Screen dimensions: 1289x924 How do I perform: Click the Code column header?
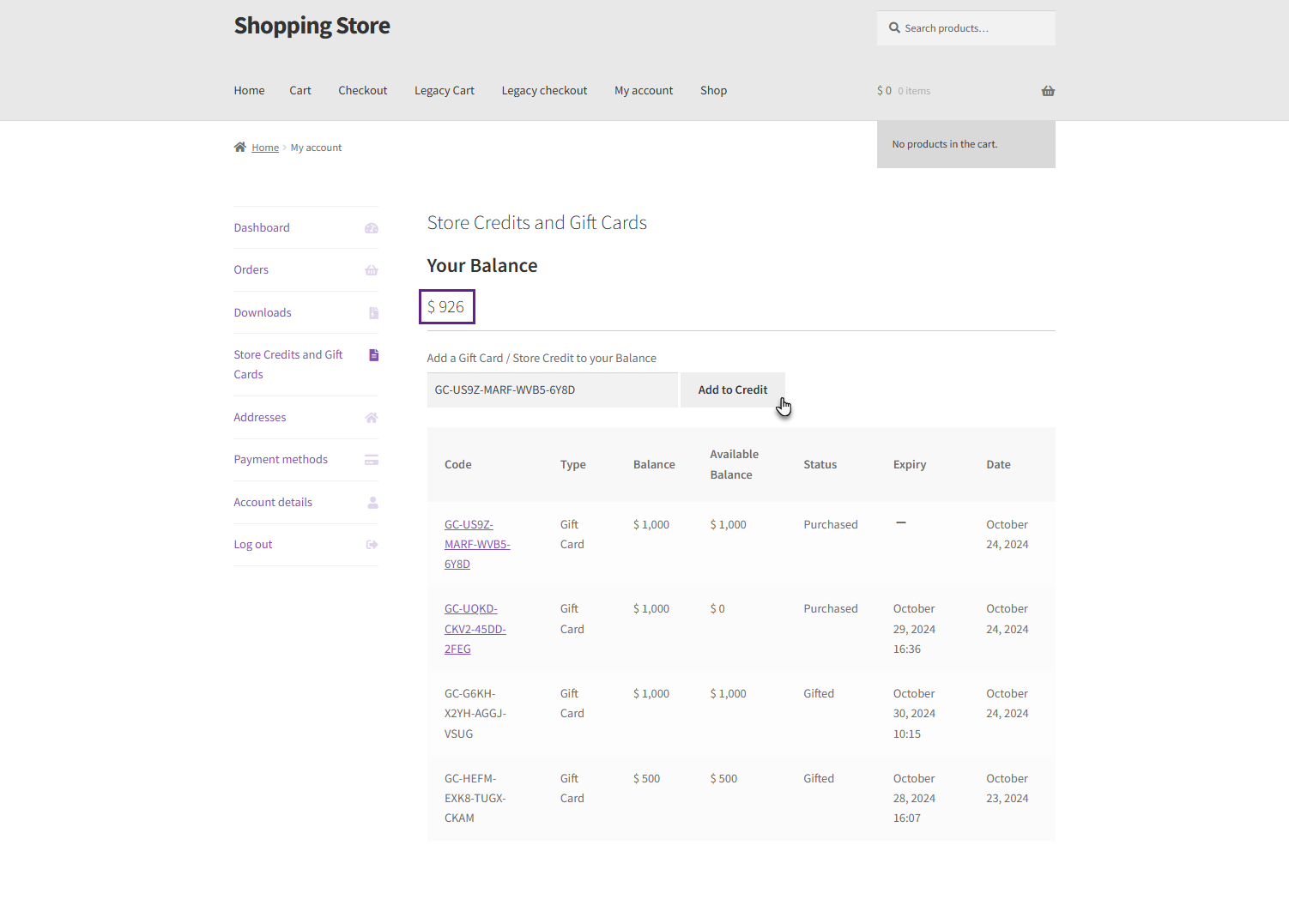coord(458,465)
